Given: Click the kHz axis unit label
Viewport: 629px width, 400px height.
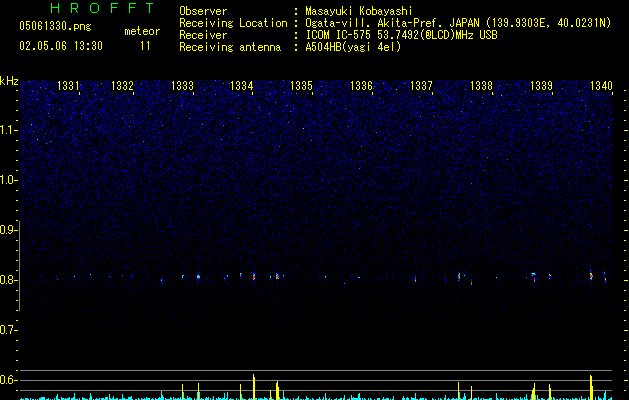Looking at the screenshot, I should 9,81.
